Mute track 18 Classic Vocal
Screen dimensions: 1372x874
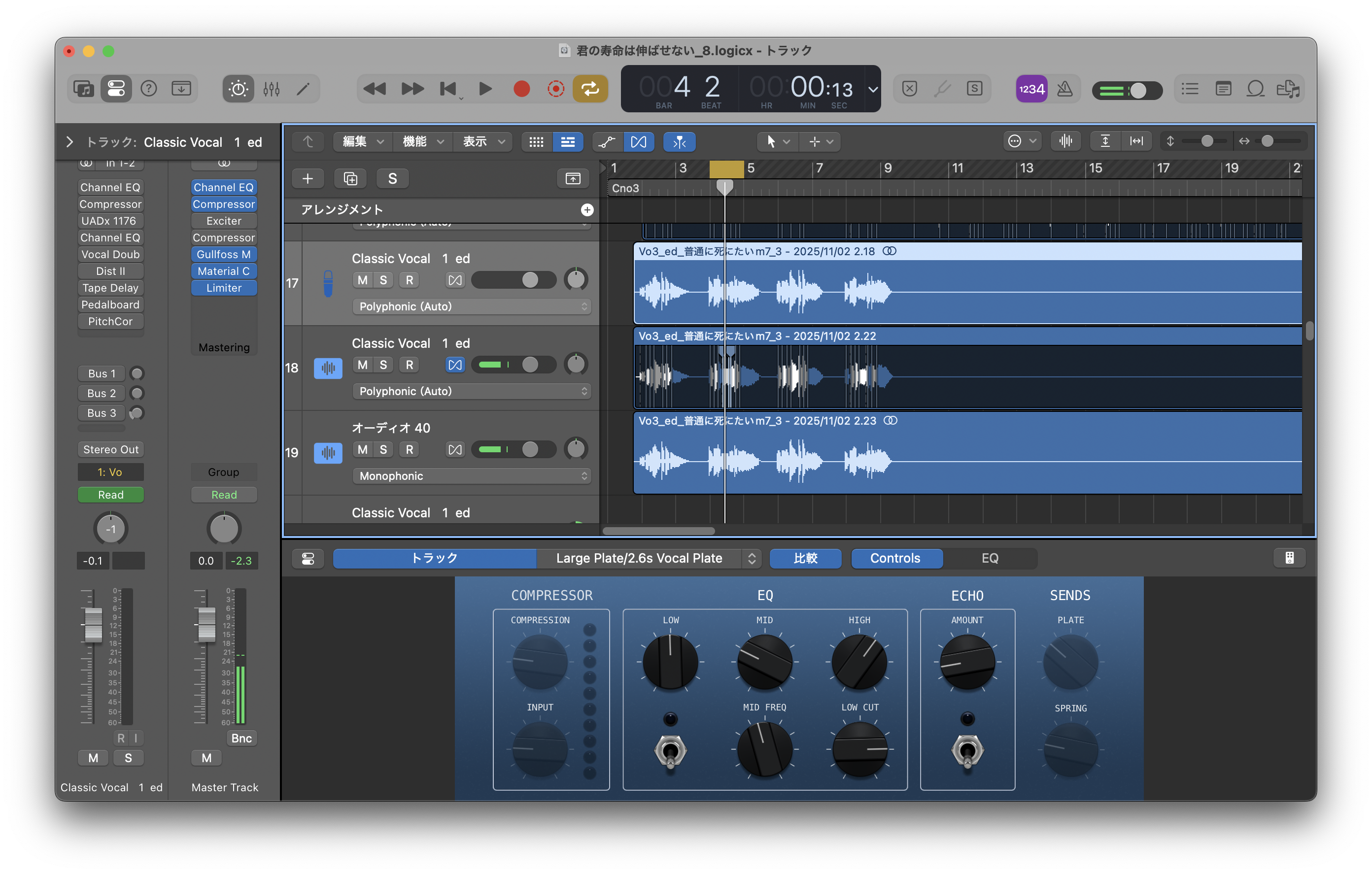point(362,365)
